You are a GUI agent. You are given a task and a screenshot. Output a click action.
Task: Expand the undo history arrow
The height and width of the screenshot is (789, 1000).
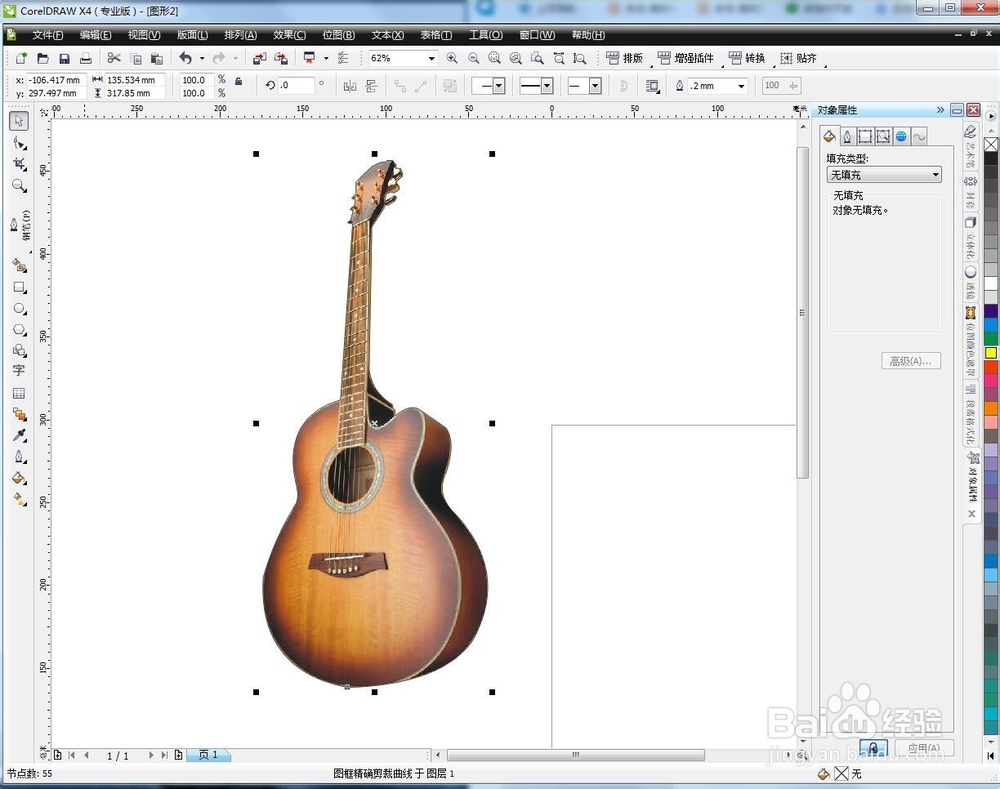click(x=202, y=58)
